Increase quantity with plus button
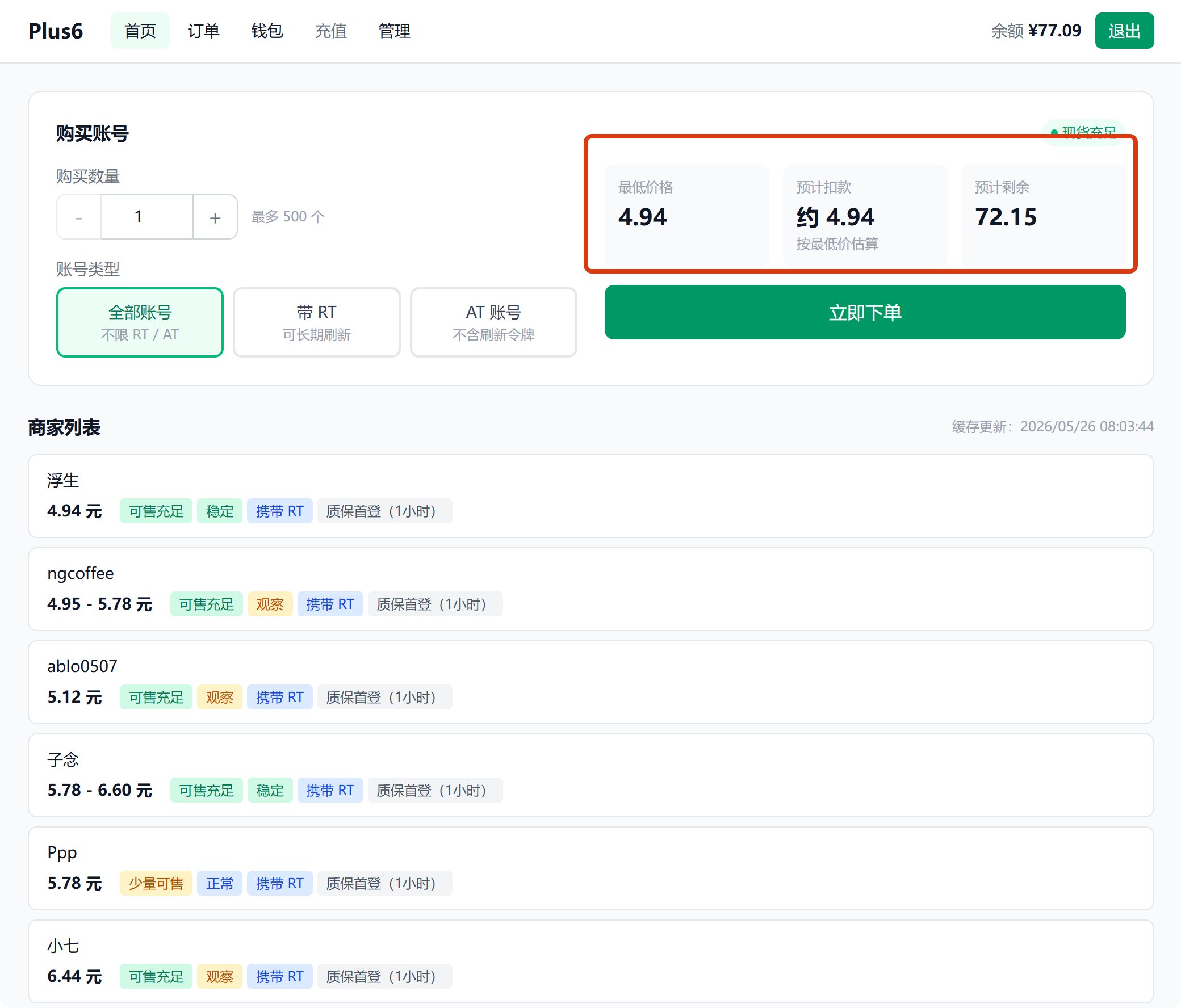This screenshot has width=1181, height=1008. point(215,217)
